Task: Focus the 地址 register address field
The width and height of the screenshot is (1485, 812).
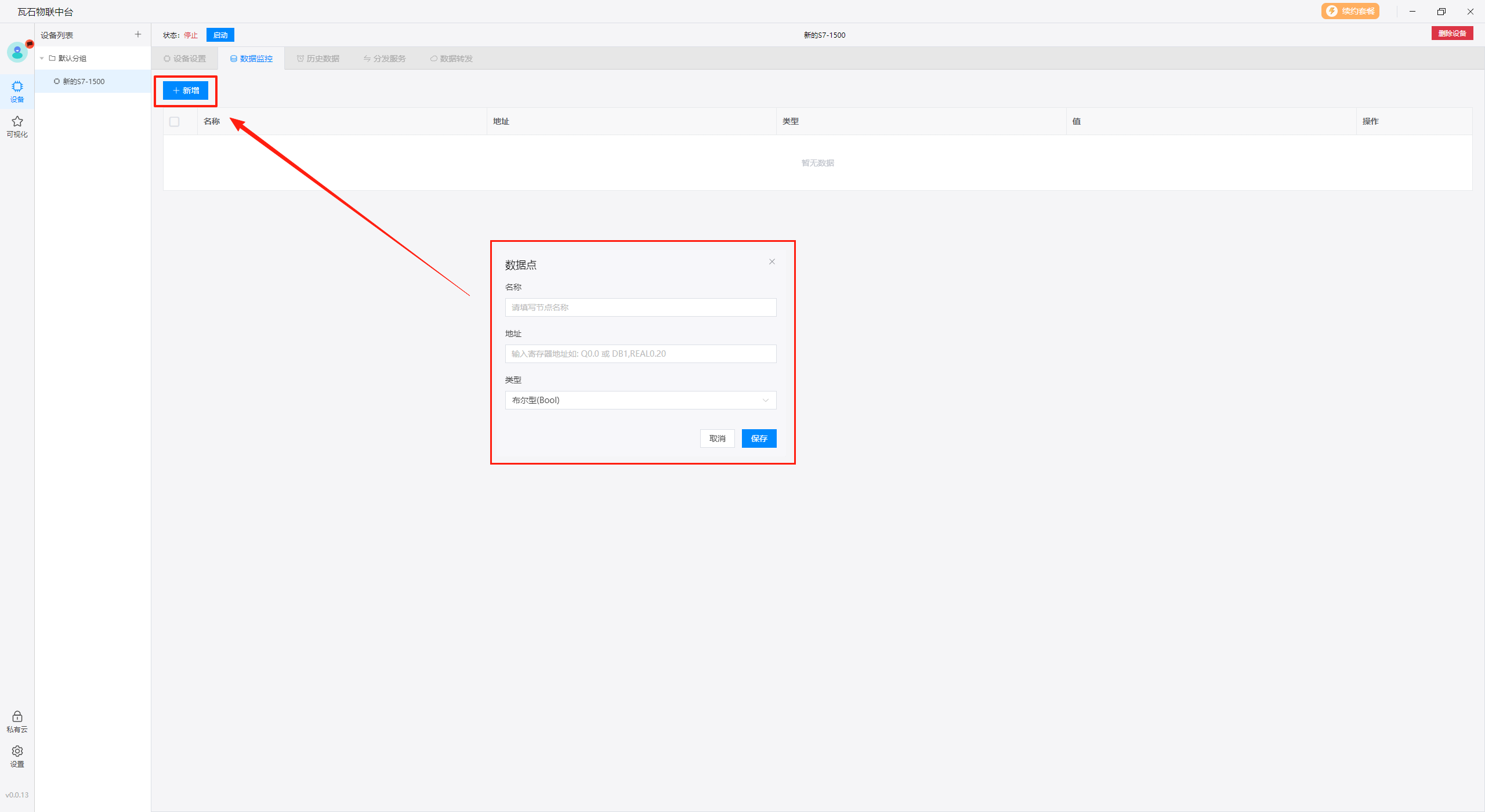Action: (640, 354)
